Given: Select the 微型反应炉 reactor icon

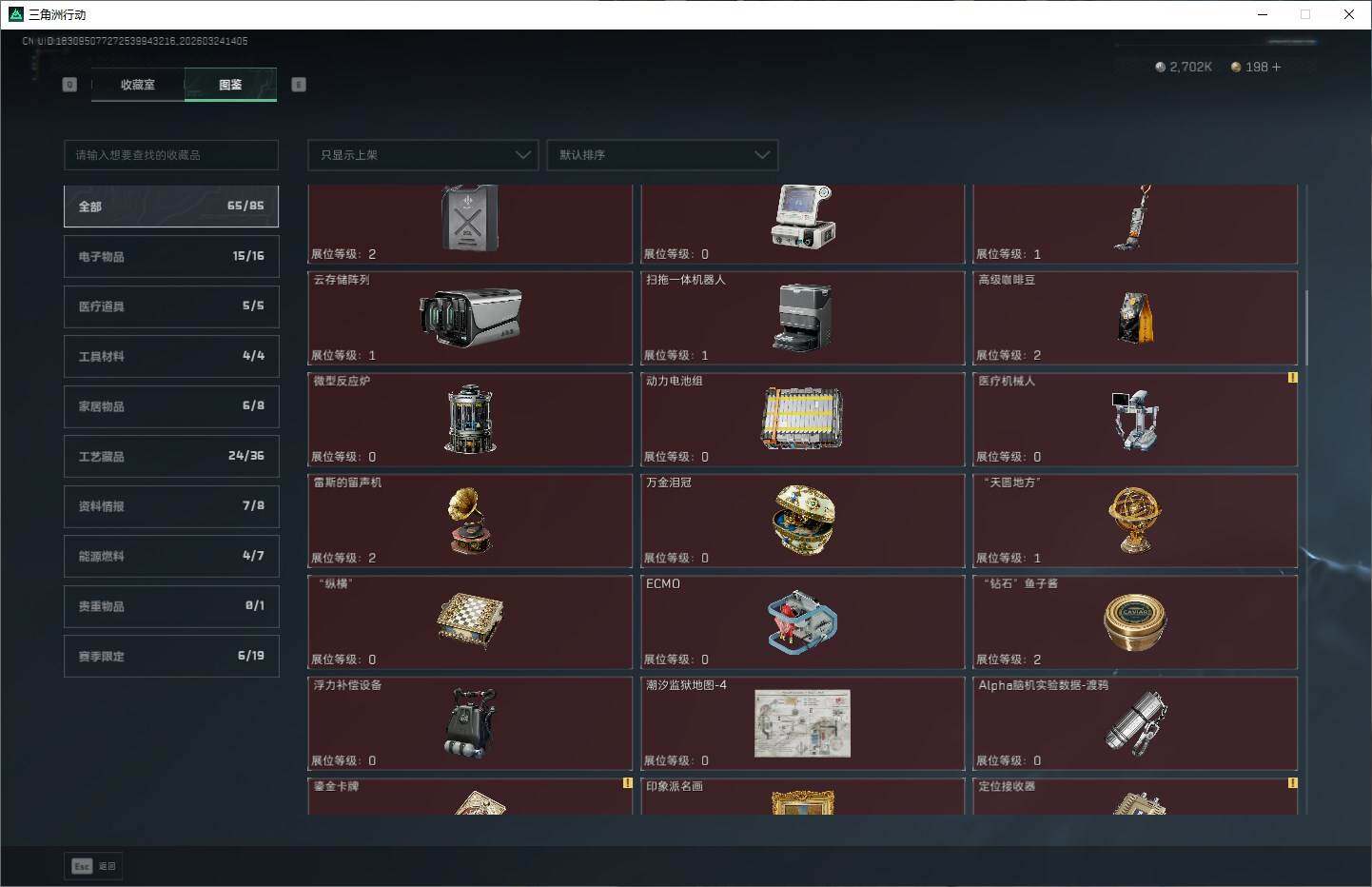Looking at the screenshot, I should (470, 419).
